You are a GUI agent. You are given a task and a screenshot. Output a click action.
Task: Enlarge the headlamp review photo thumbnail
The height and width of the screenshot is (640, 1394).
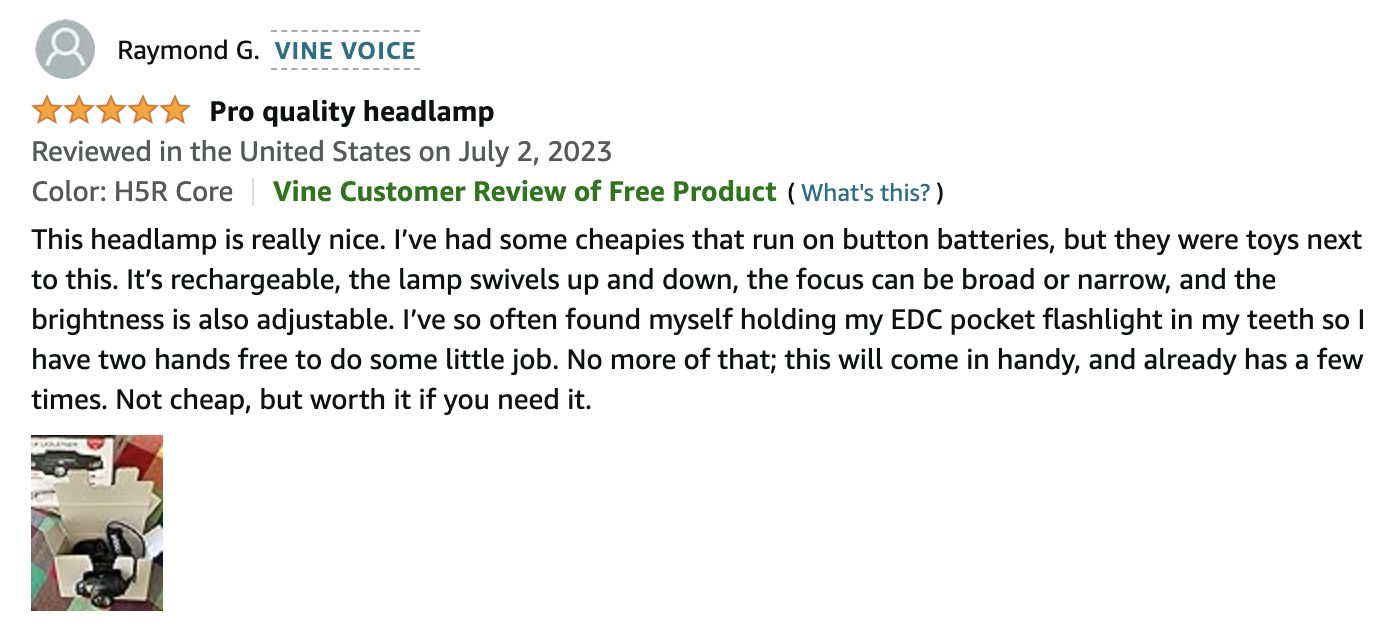pos(97,522)
